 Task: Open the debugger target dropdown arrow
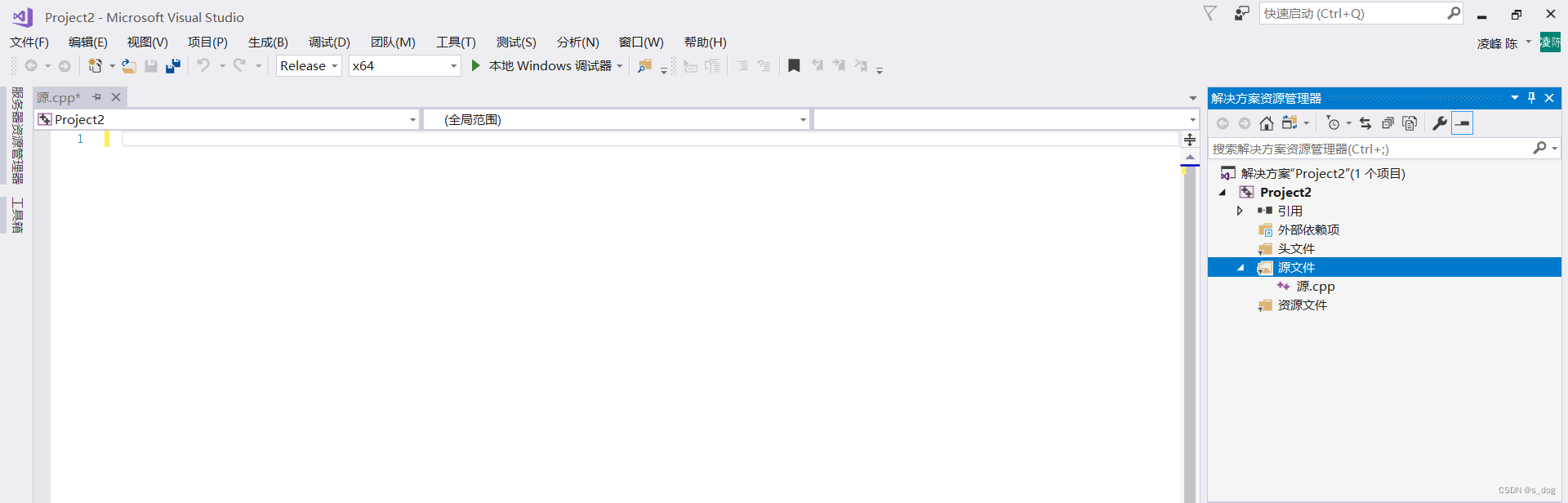point(620,66)
